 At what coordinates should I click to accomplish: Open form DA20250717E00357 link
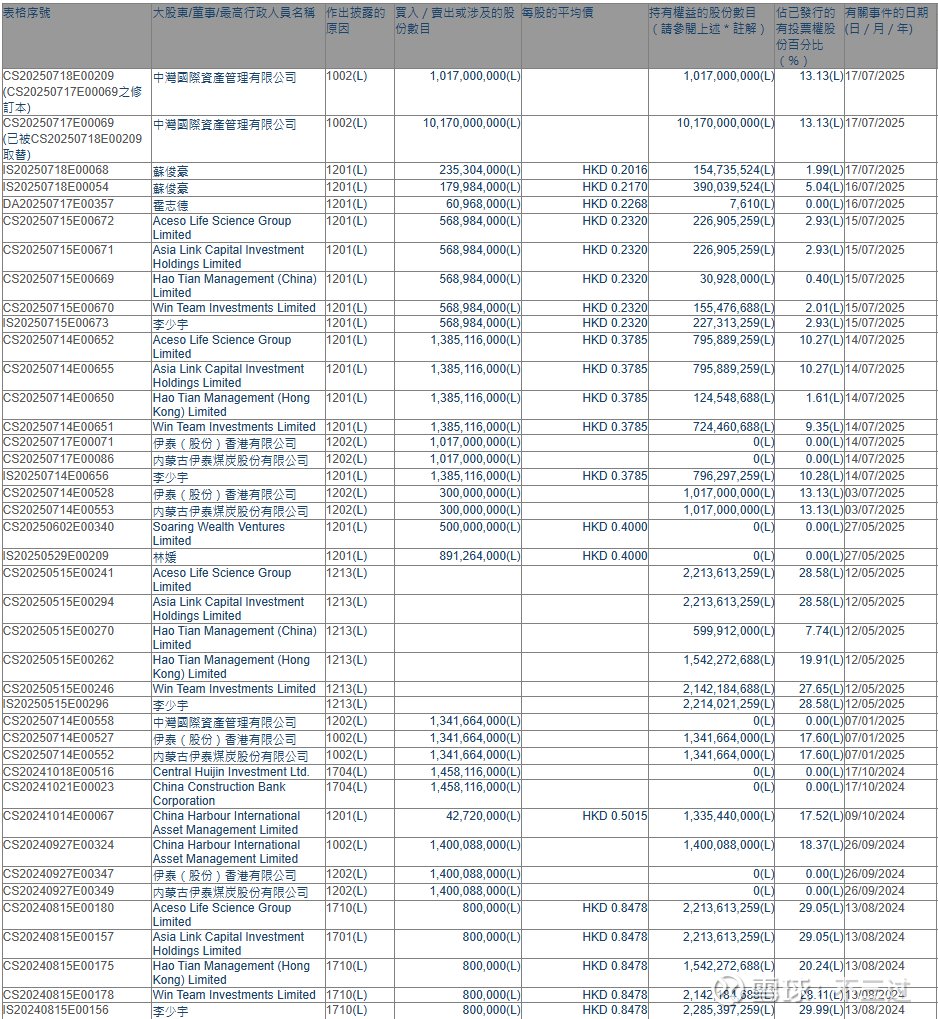point(59,204)
